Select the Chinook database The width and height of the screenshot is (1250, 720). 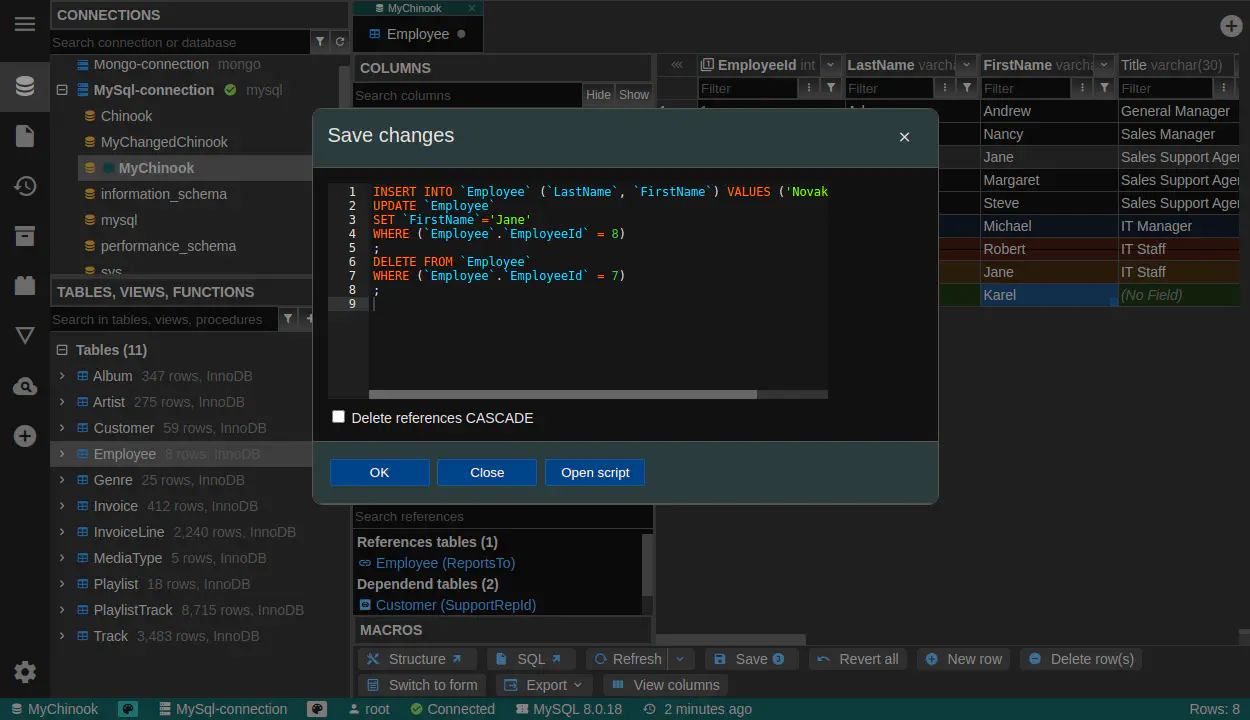click(126, 116)
